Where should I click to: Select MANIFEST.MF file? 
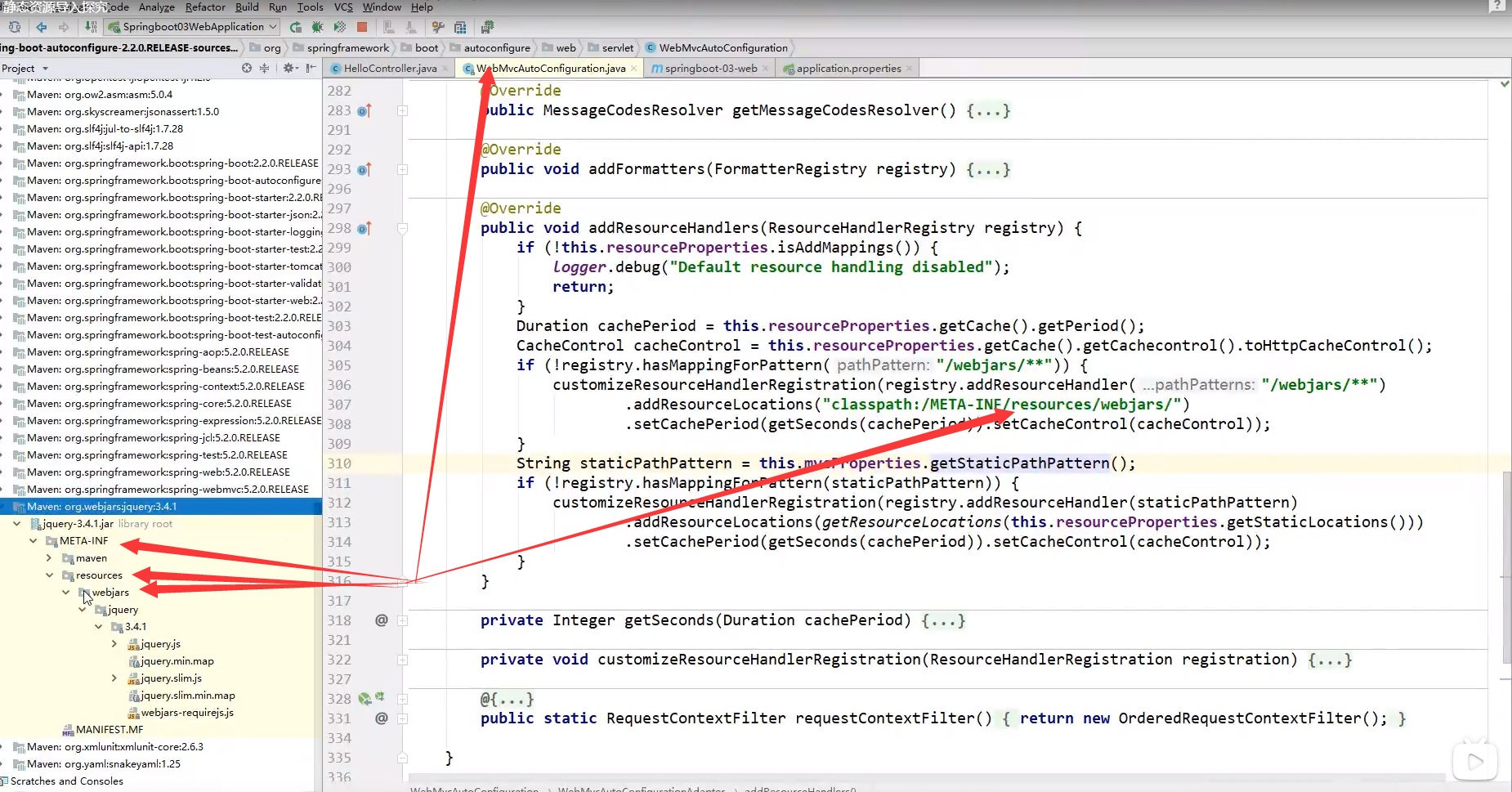(102, 730)
